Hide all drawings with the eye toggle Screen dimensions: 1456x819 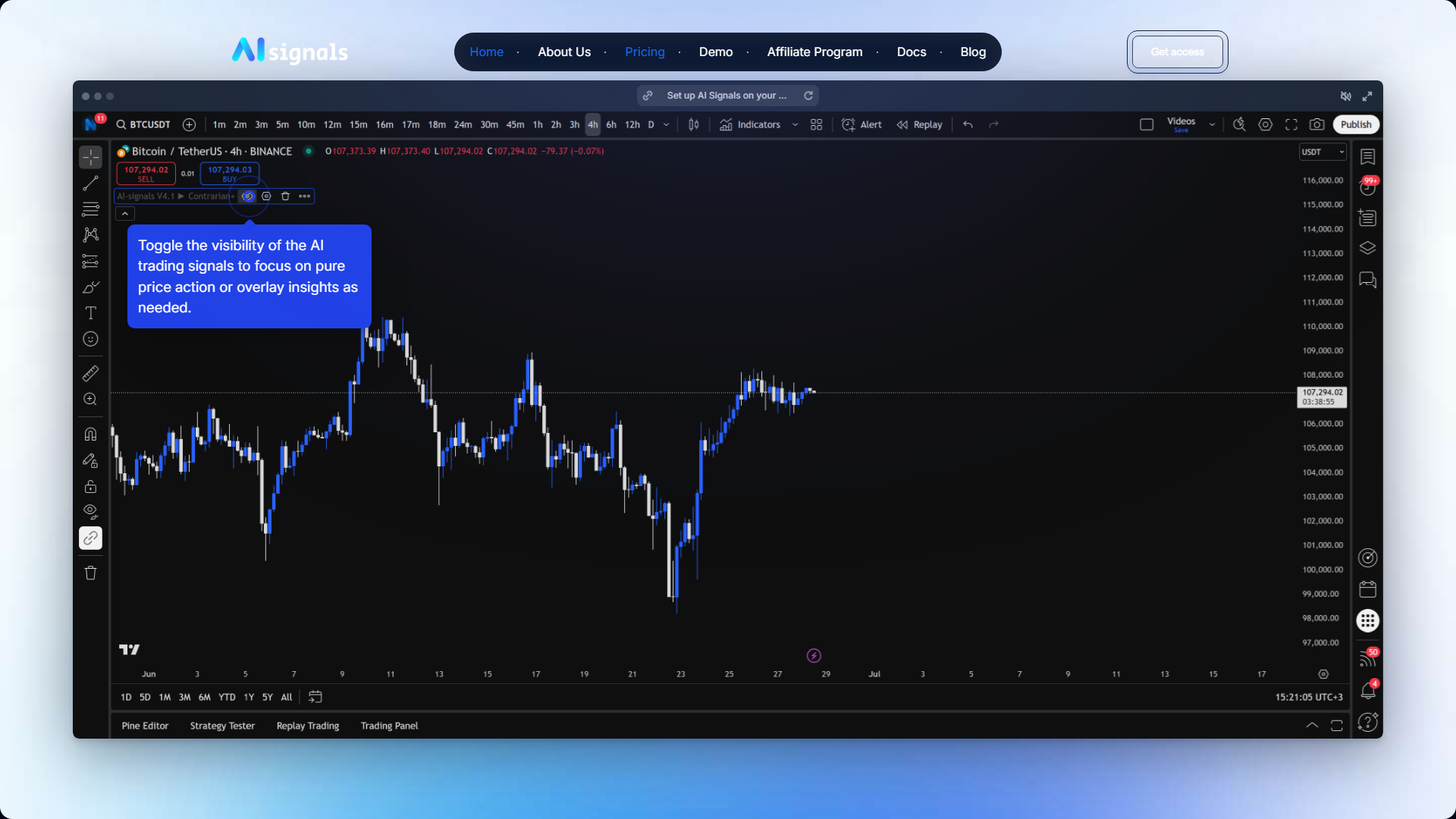pos(90,511)
